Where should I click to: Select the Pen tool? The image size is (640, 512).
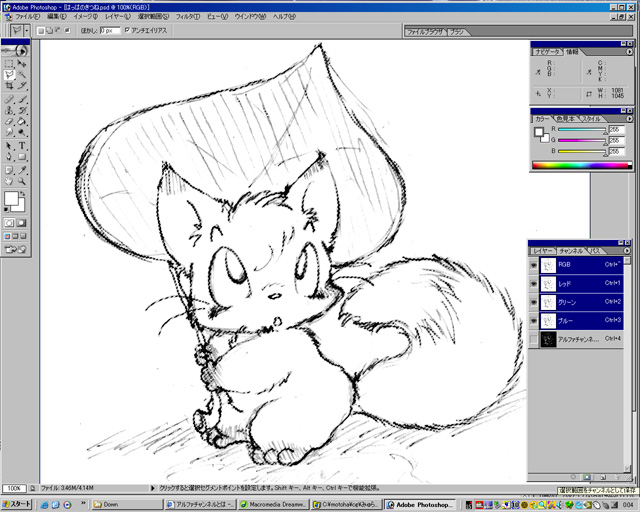point(9,157)
